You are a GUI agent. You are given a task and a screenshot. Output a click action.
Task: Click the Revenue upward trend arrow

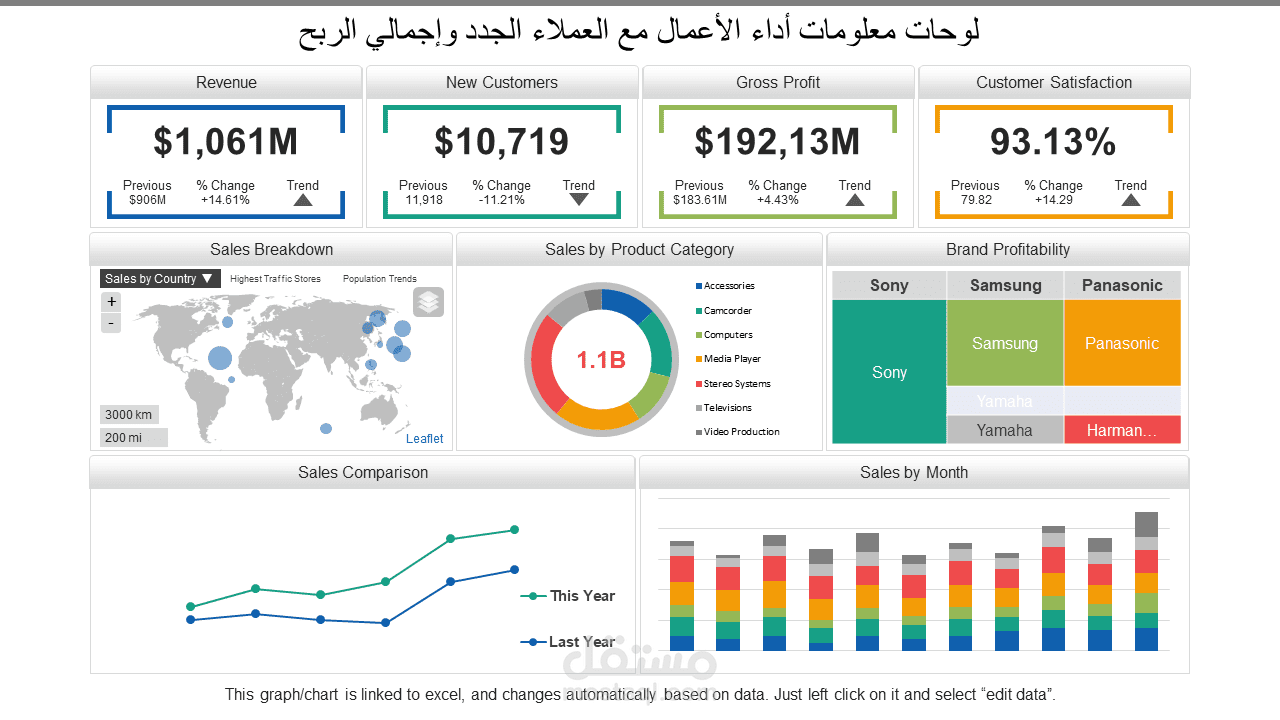coord(302,200)
